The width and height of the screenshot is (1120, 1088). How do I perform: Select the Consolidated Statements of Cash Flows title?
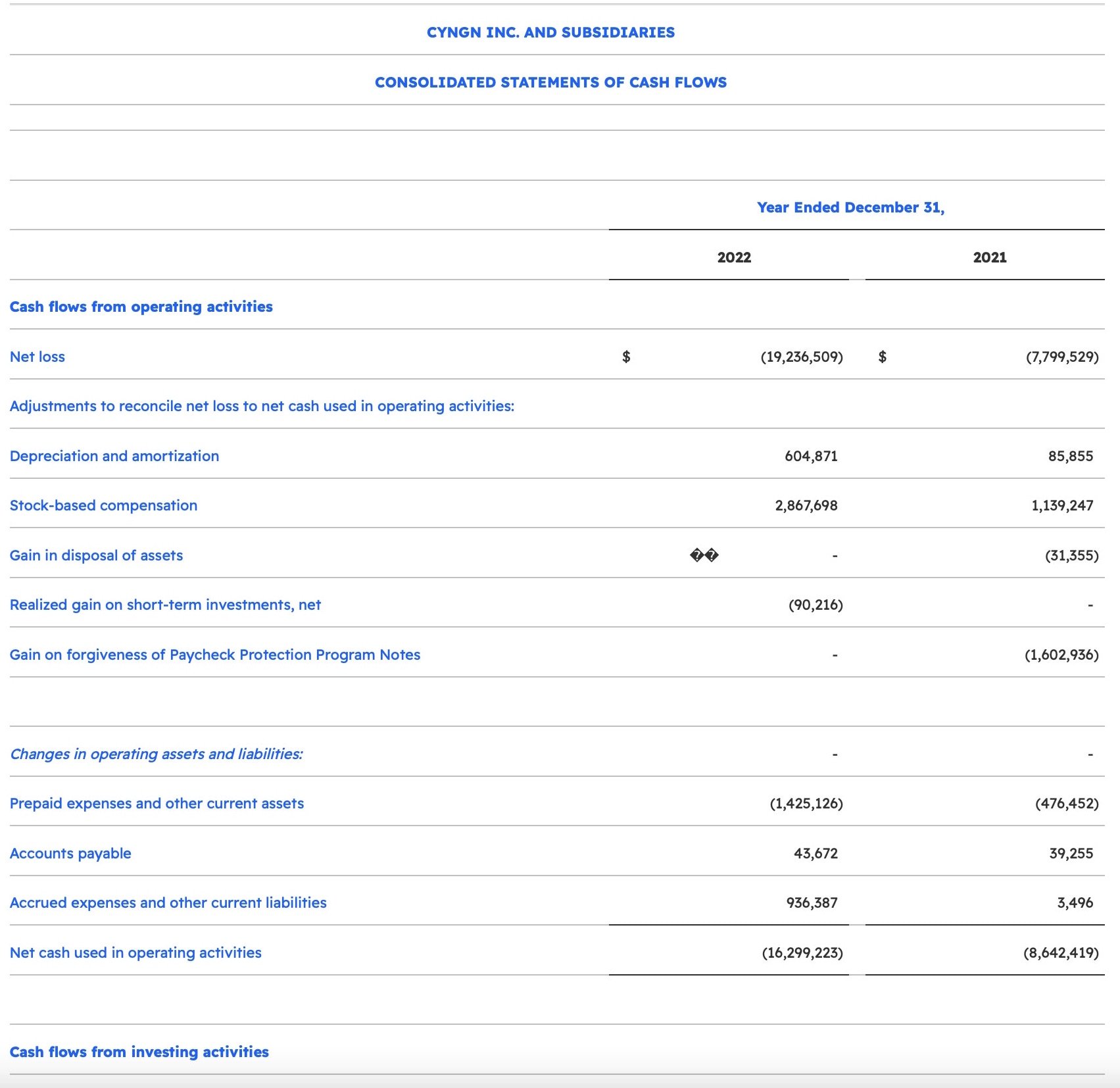tap(550, 82)
